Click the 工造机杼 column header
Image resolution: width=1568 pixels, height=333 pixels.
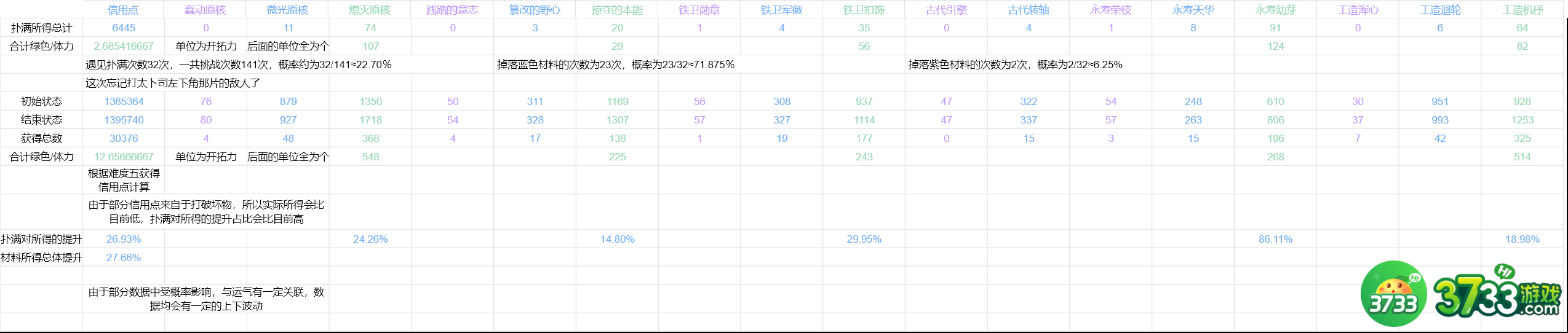pyautogui.click(x=1522, y=10)
